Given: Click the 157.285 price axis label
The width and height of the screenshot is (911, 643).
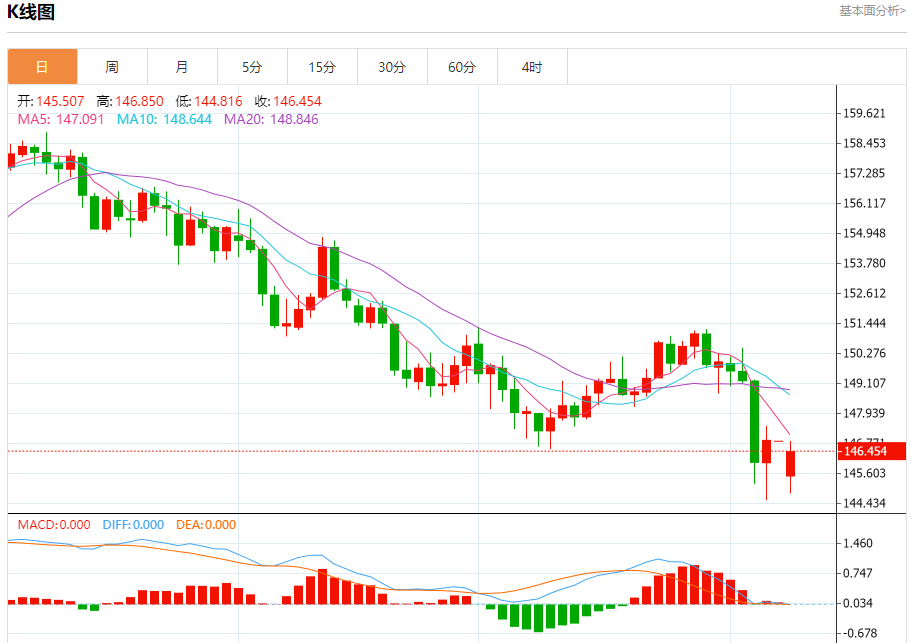Looking at the screenshot, I should (x=865, y=173).
